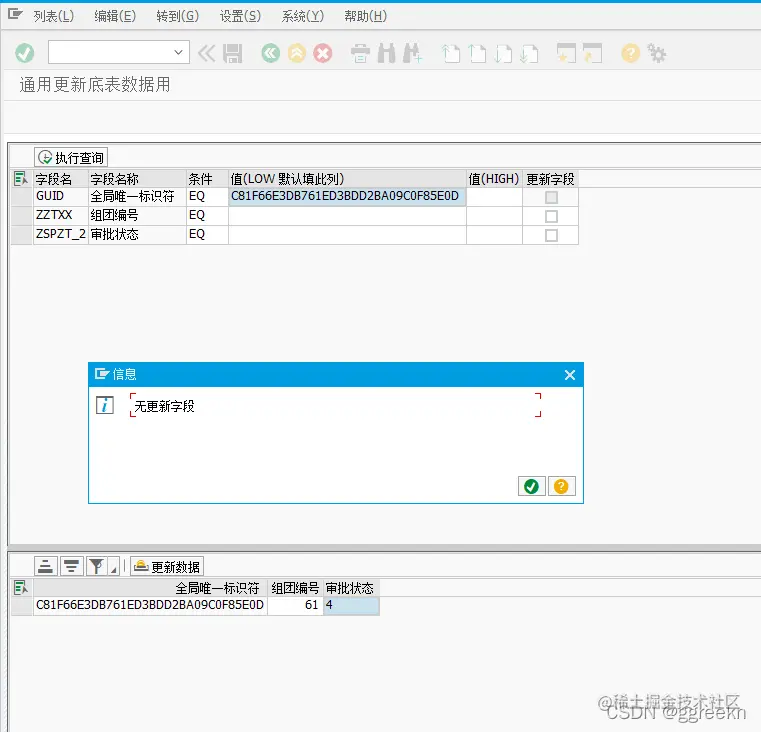Click the select-all icon of the upper grid
The image size is (761, 732).
point(21,179)
